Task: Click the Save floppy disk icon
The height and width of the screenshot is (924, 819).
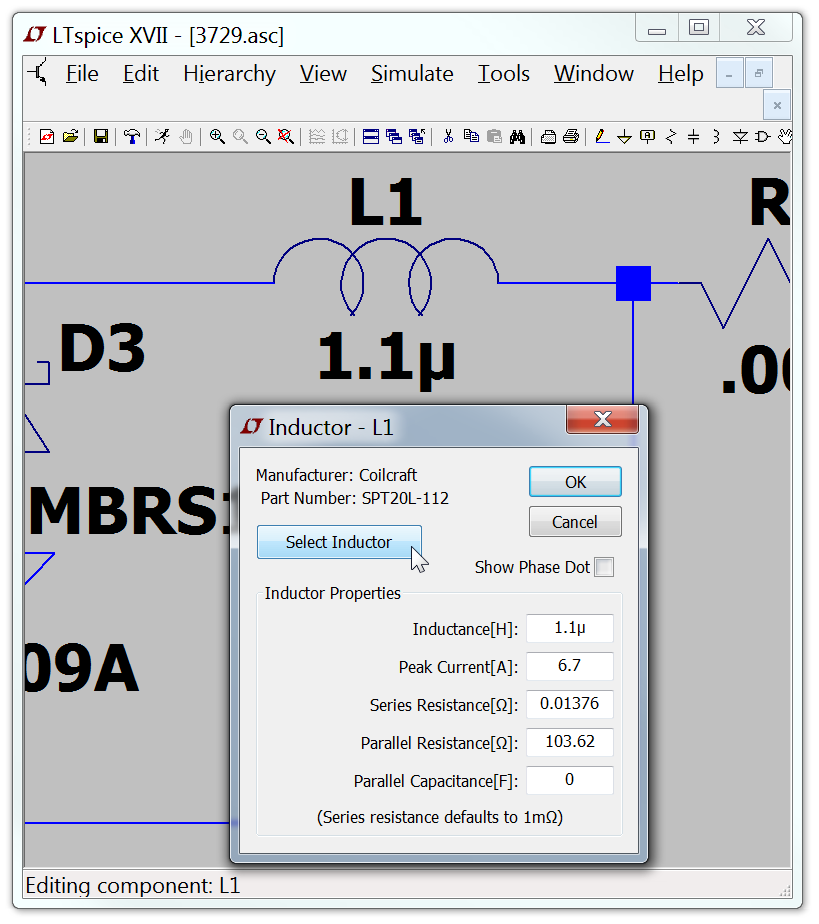Action: point(101,137)
